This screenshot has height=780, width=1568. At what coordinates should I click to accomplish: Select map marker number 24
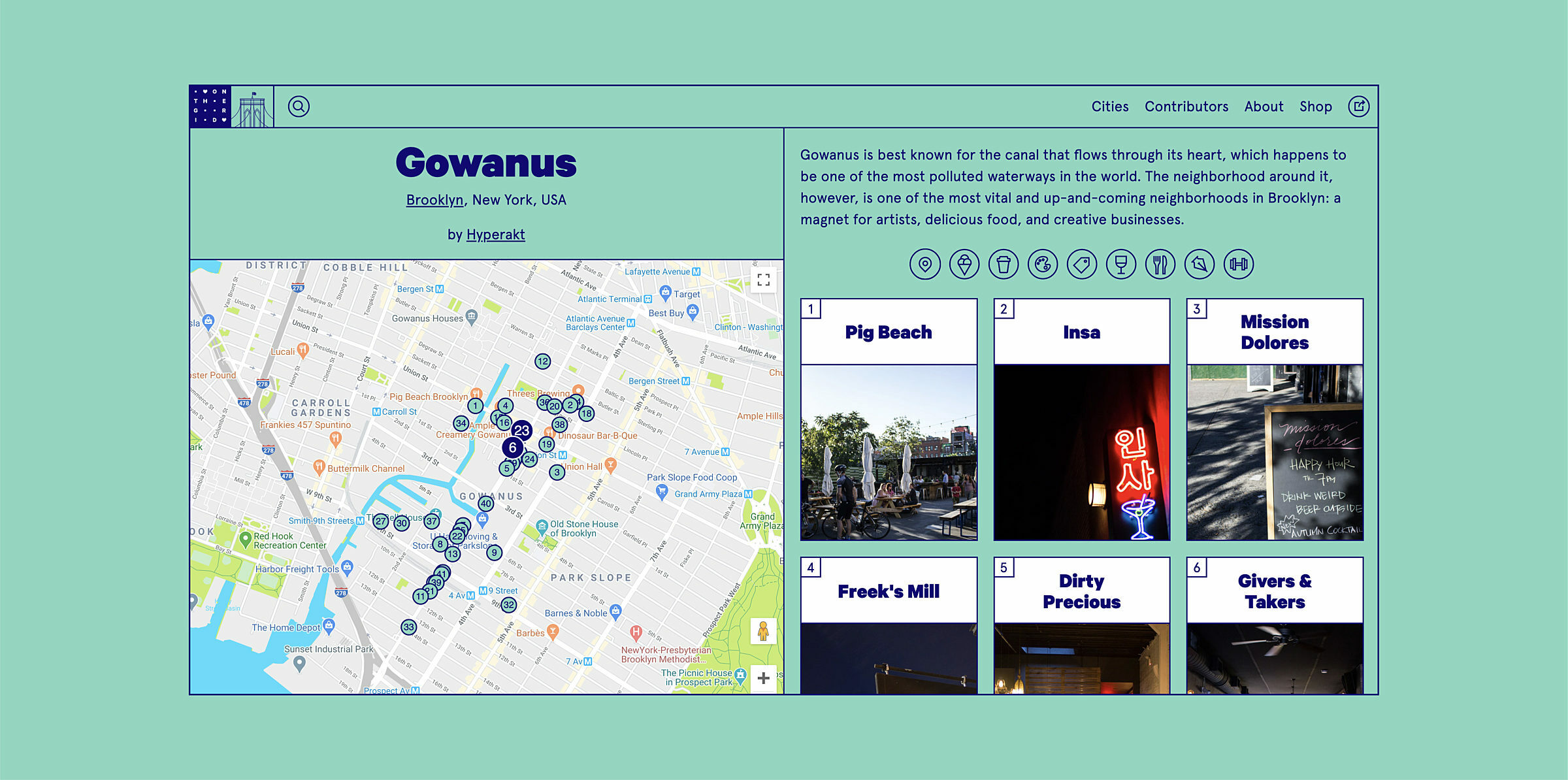(529, 459)
